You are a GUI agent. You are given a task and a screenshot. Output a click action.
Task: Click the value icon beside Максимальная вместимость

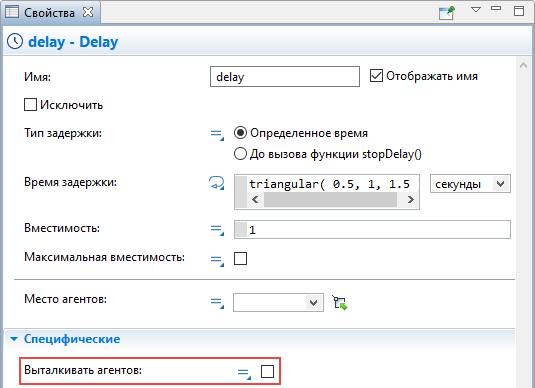(x=217, y=260)
